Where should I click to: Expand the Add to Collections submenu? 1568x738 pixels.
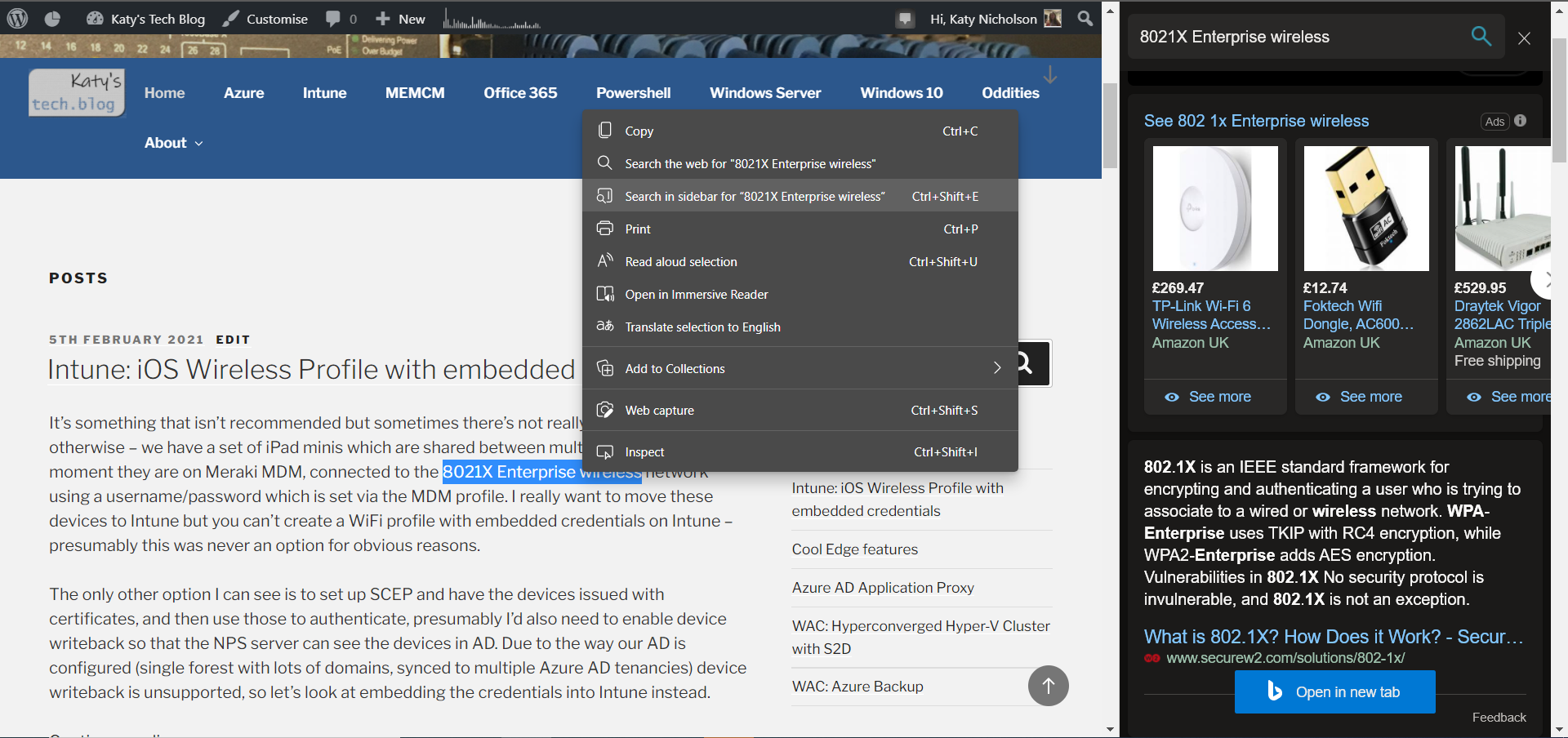point(996,368)
